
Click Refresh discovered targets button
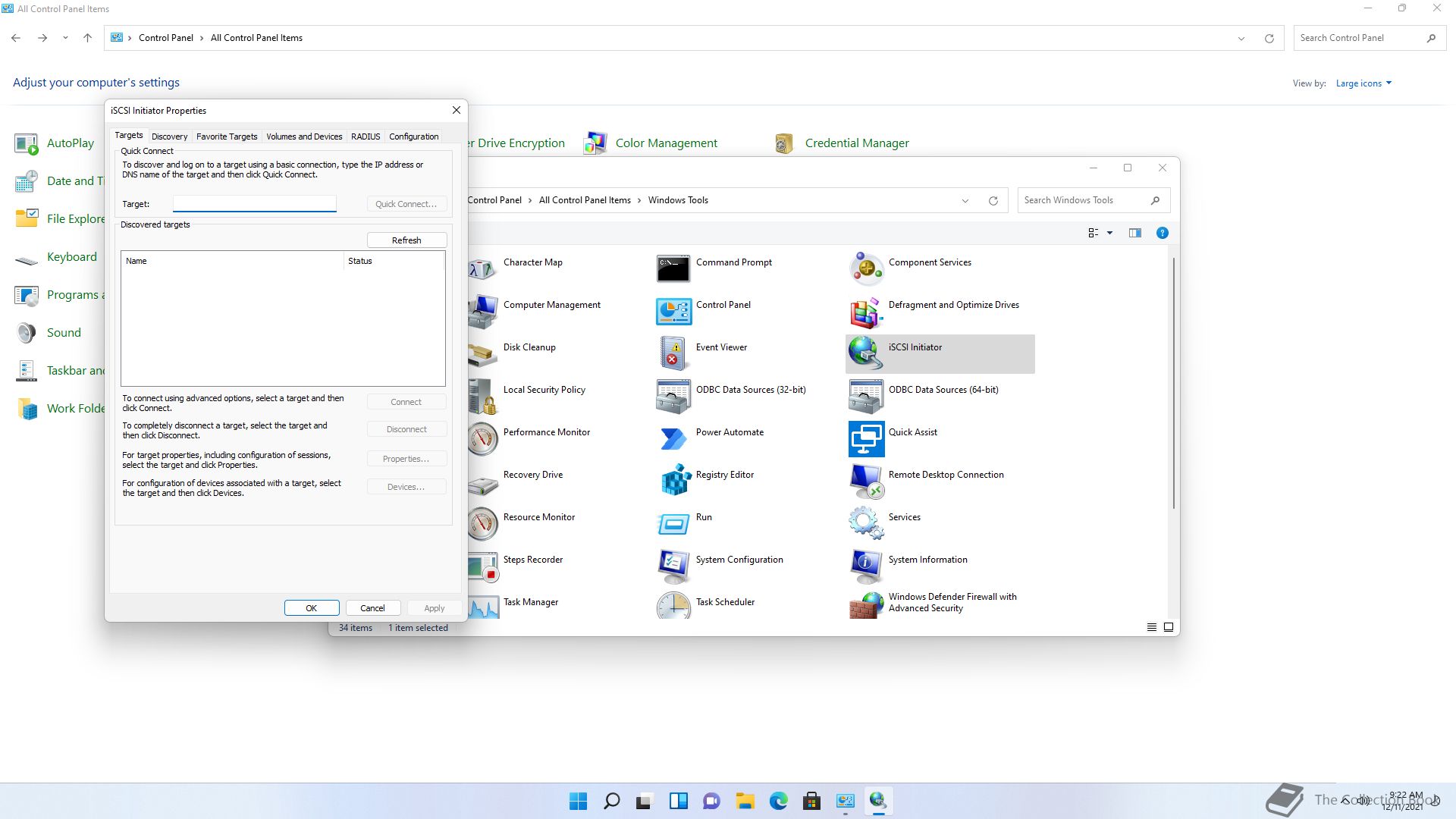tap(406, 240)
